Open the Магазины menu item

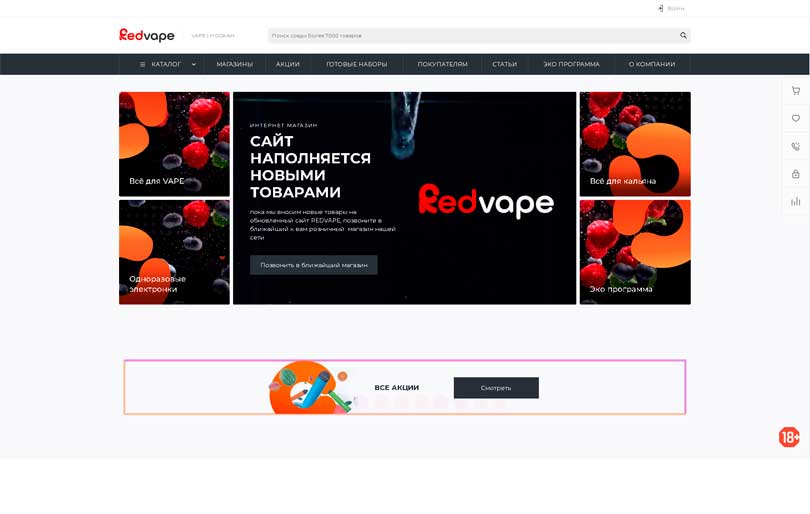click(x=235, y=65)
